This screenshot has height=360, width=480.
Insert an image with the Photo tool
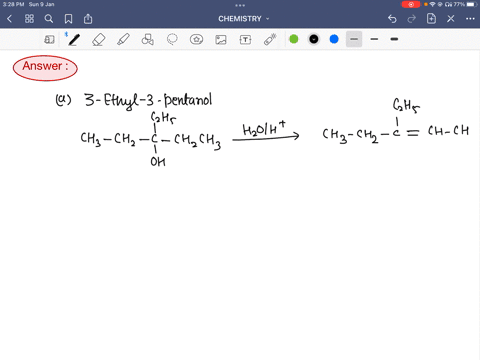pyautogui.click(x=221, y=40)
